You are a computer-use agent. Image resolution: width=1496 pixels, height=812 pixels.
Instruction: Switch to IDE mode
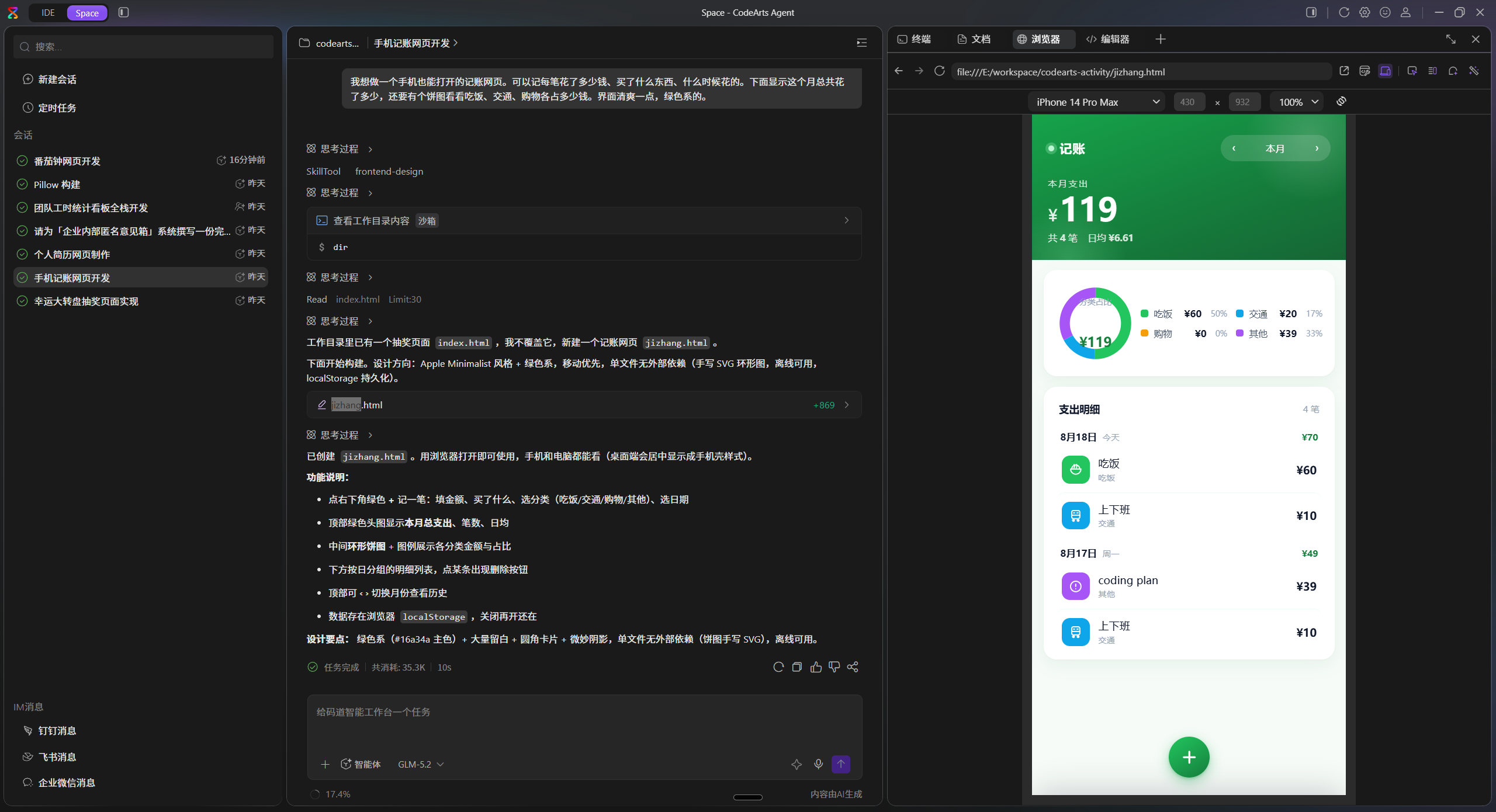[x=48, y=13]
